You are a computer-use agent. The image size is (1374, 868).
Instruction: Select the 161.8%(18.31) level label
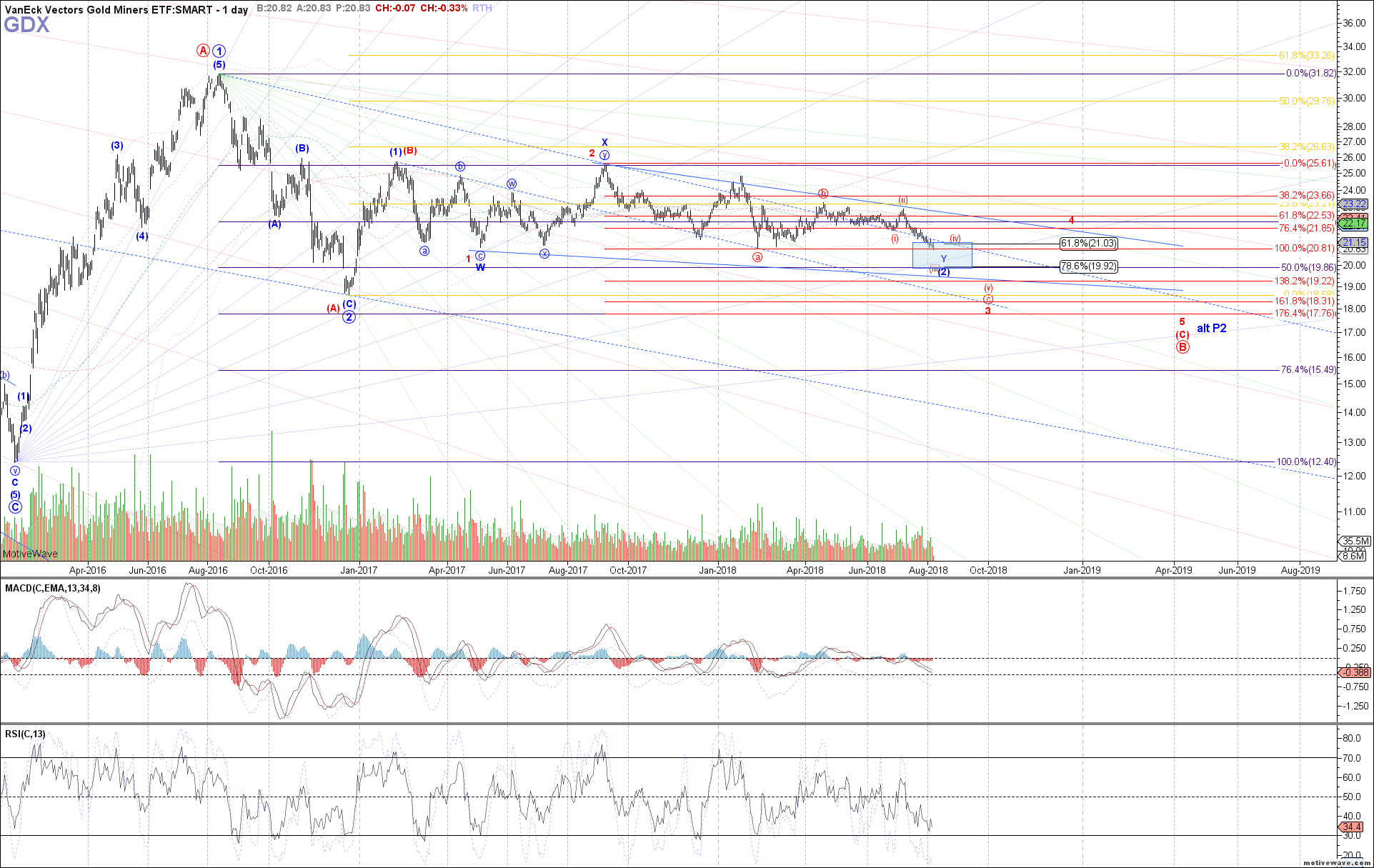(x=1305, y=301)
